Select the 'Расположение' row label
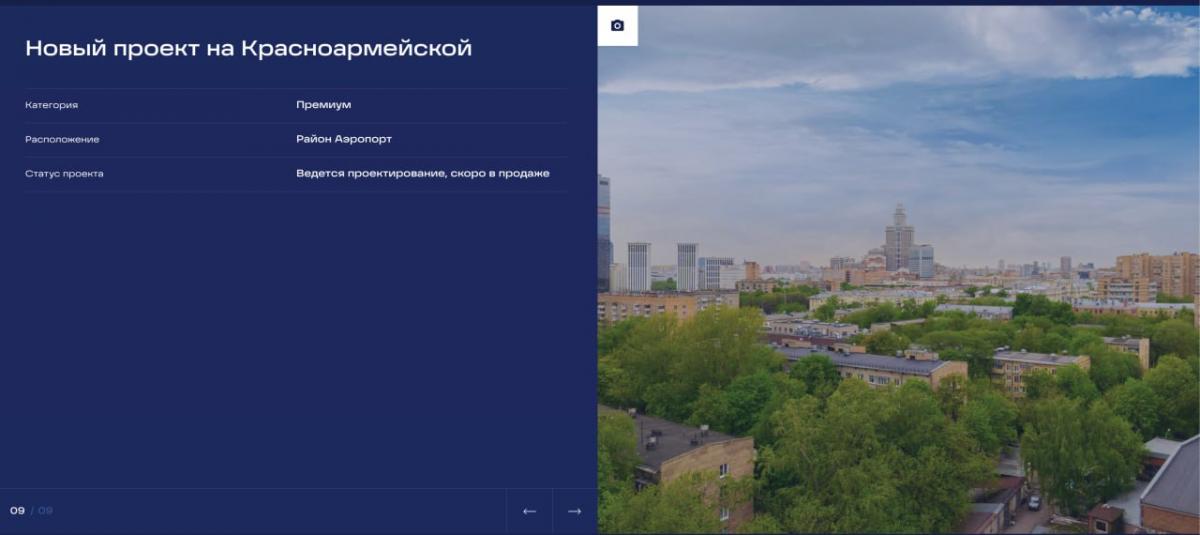This screenshot has height=535, width=1200. tap(62, 139)
